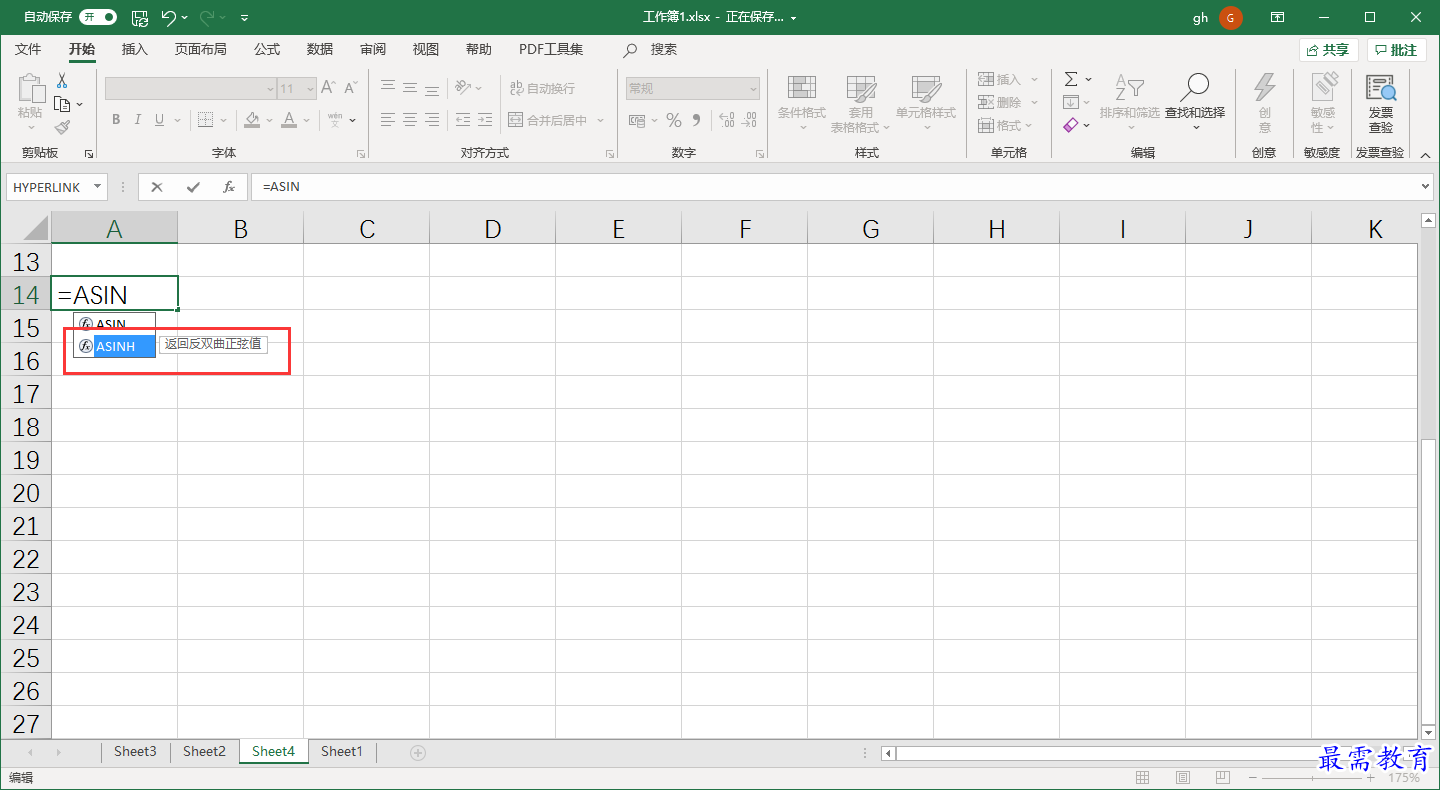The height and width of the screenshot is (790, 1440).
Task: Click the Comments (批注) button
Action: pos(1397,50)
